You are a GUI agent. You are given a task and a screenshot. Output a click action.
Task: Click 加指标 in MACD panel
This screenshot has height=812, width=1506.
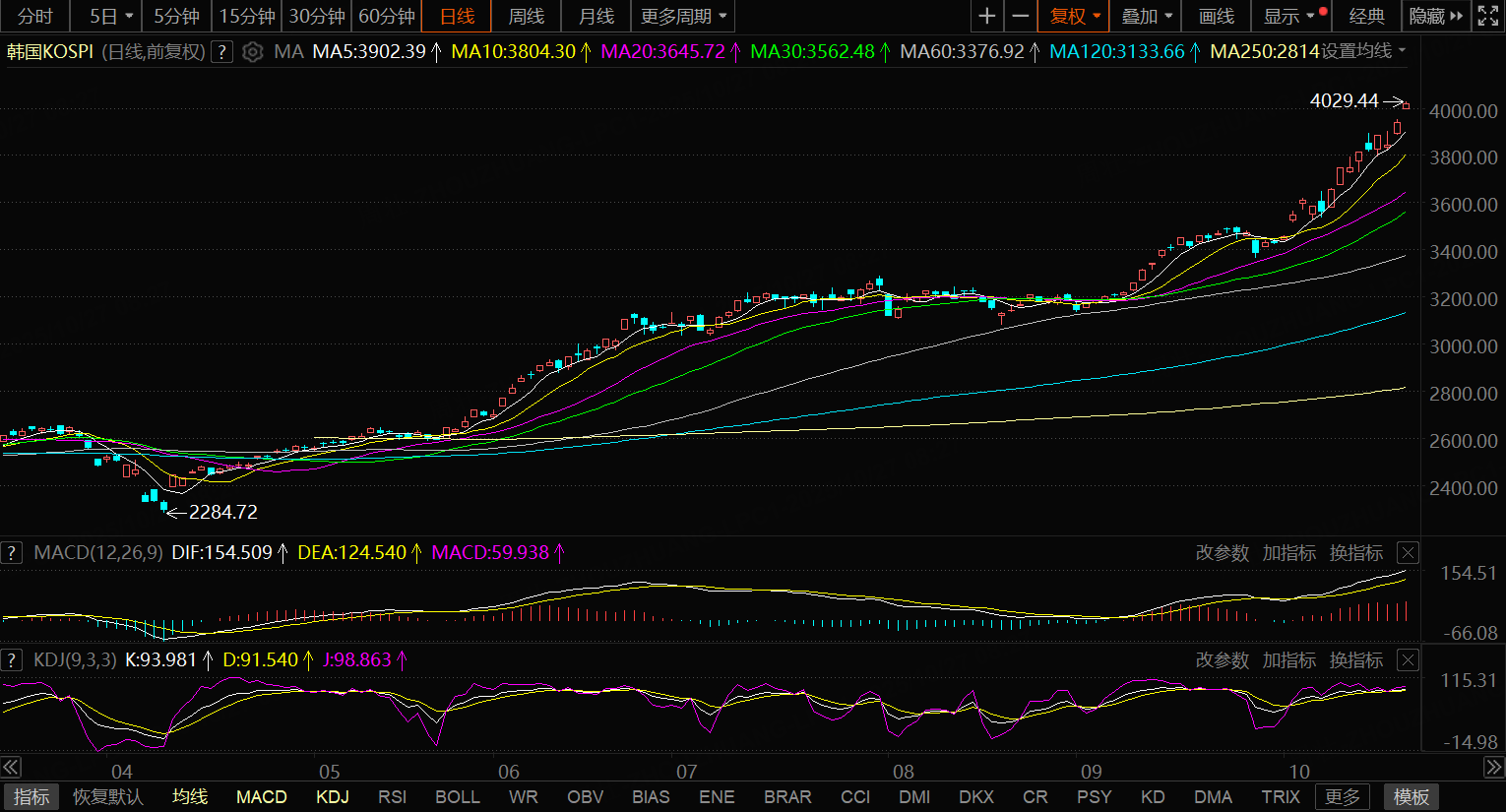[x=1289, y=553]
